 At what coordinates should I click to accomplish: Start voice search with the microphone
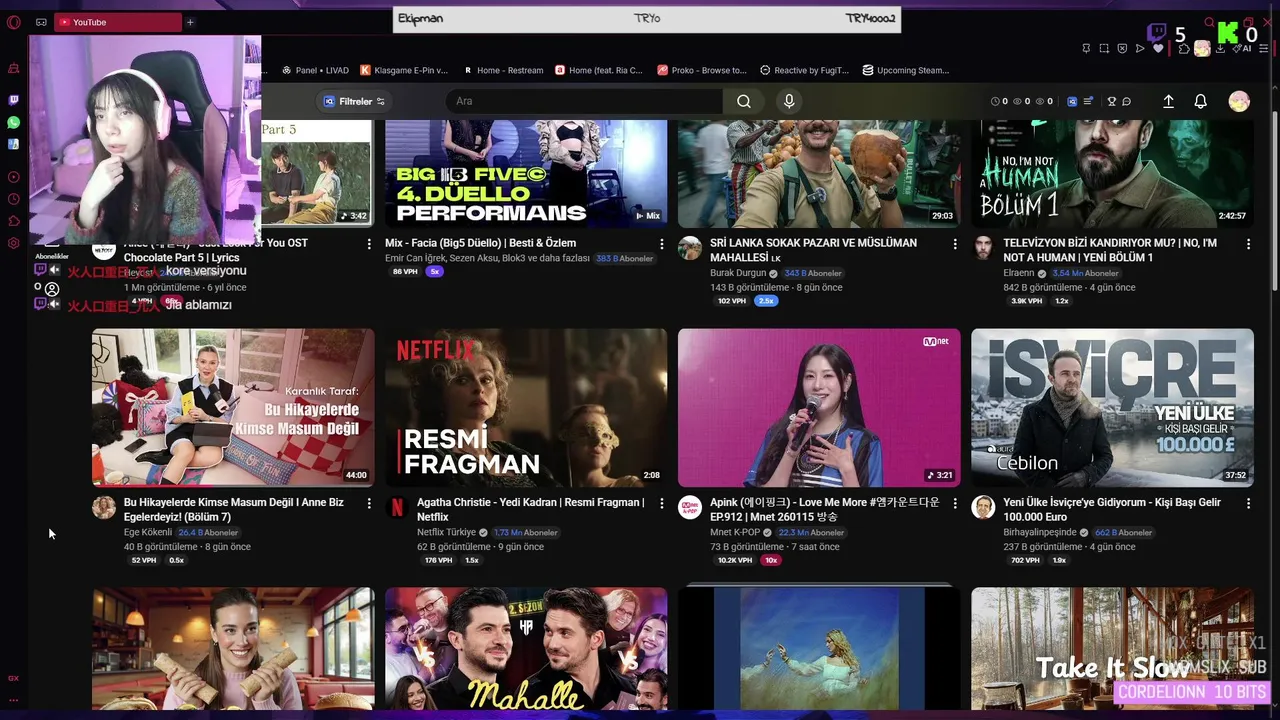[x=789, y=101]
